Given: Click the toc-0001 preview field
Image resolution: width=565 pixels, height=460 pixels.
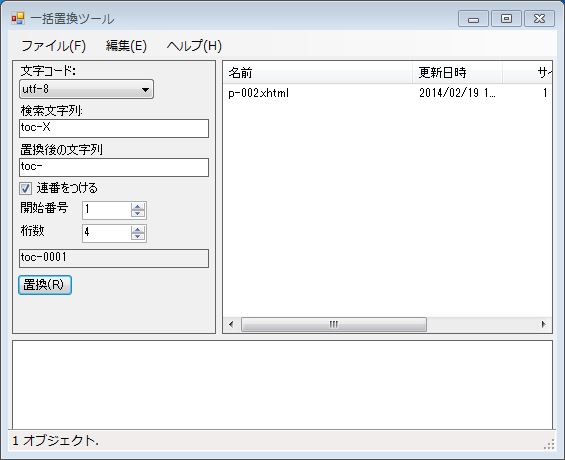Looking at the screenshot, I should pos(114,258).
